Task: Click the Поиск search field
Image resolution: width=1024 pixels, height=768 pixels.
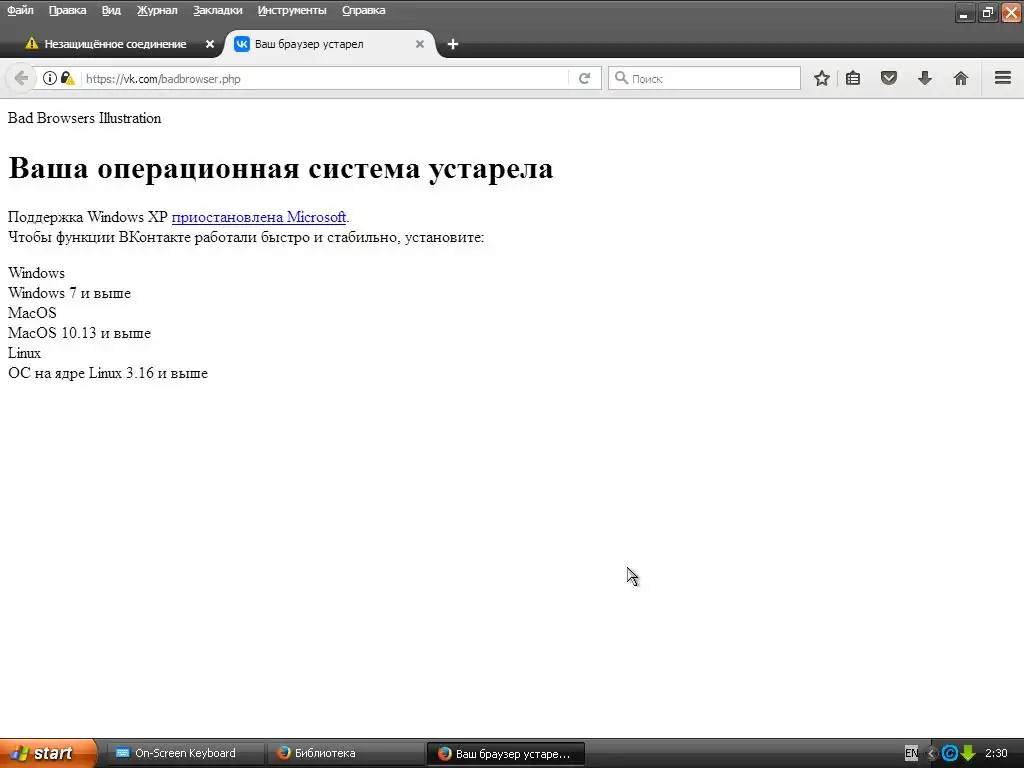Action: pos(704,78)
